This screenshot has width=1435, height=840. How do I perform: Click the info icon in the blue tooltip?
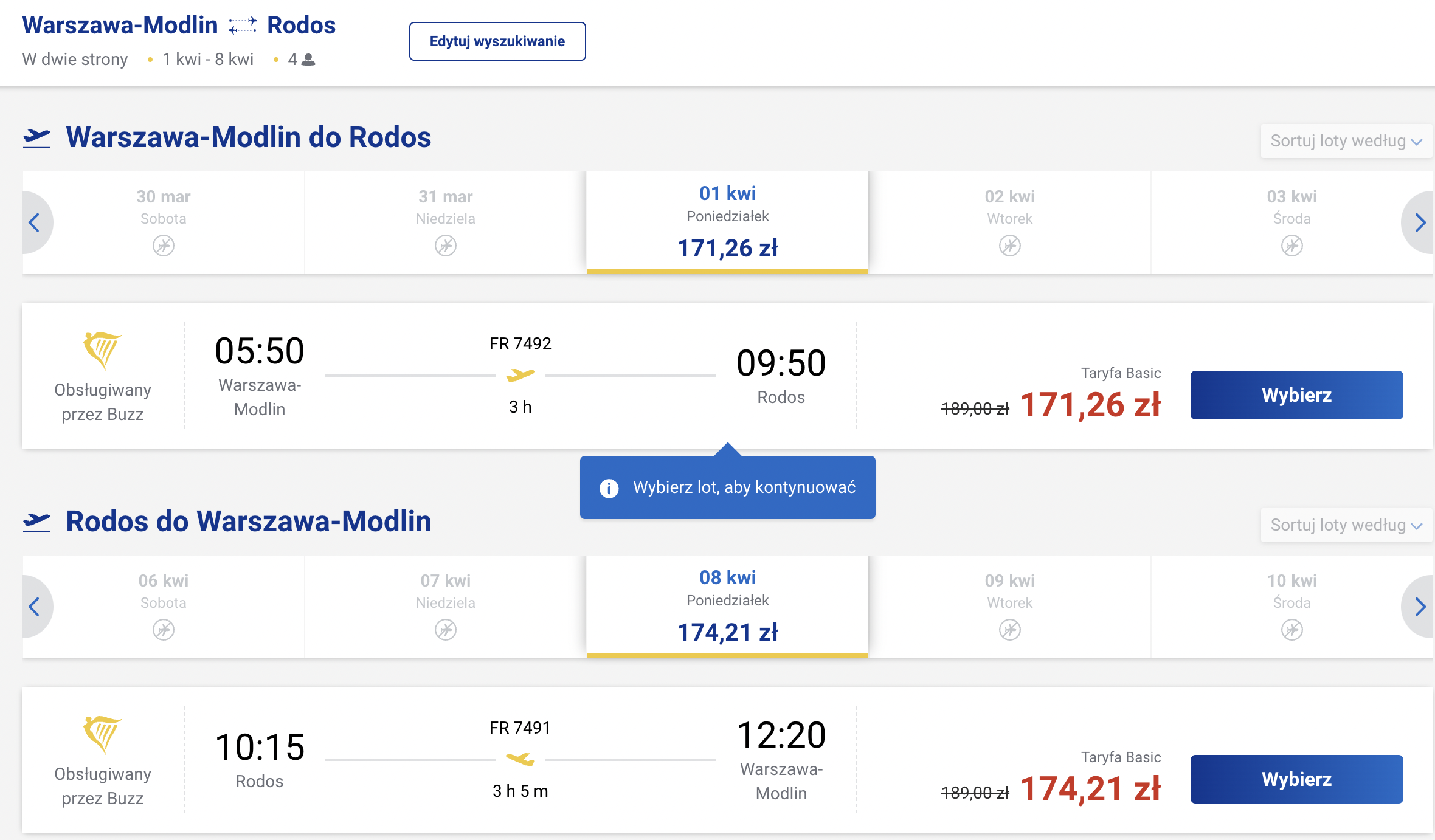tap(609, 488)
